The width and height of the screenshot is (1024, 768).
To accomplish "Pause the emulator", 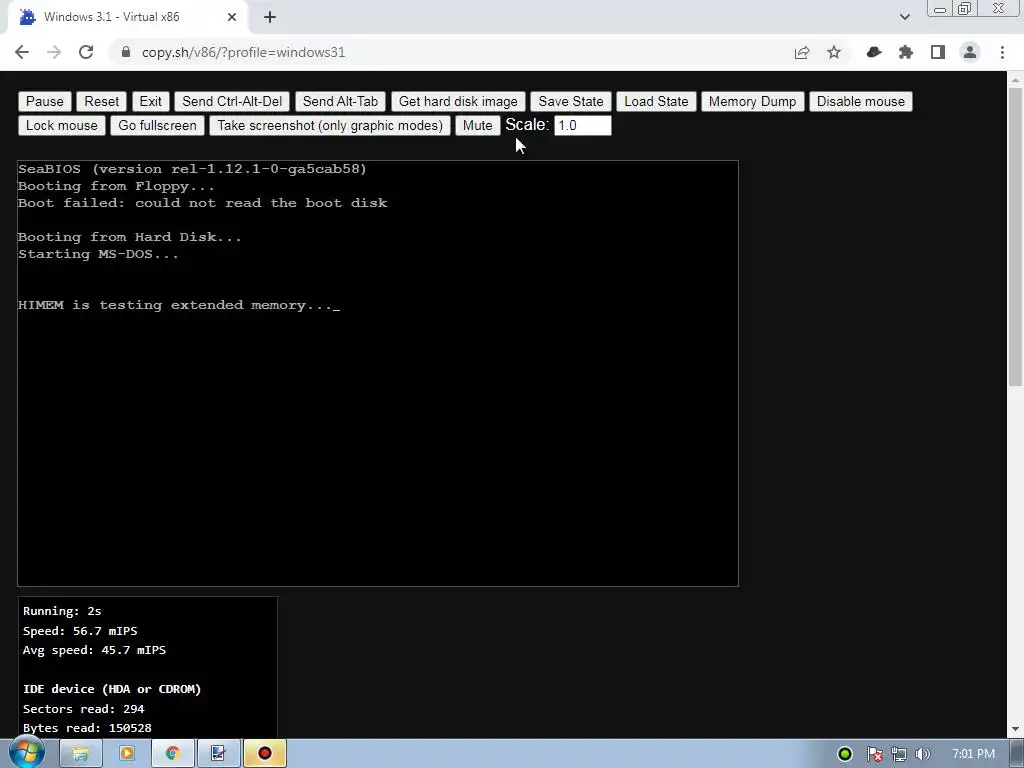I will [44, 101].
